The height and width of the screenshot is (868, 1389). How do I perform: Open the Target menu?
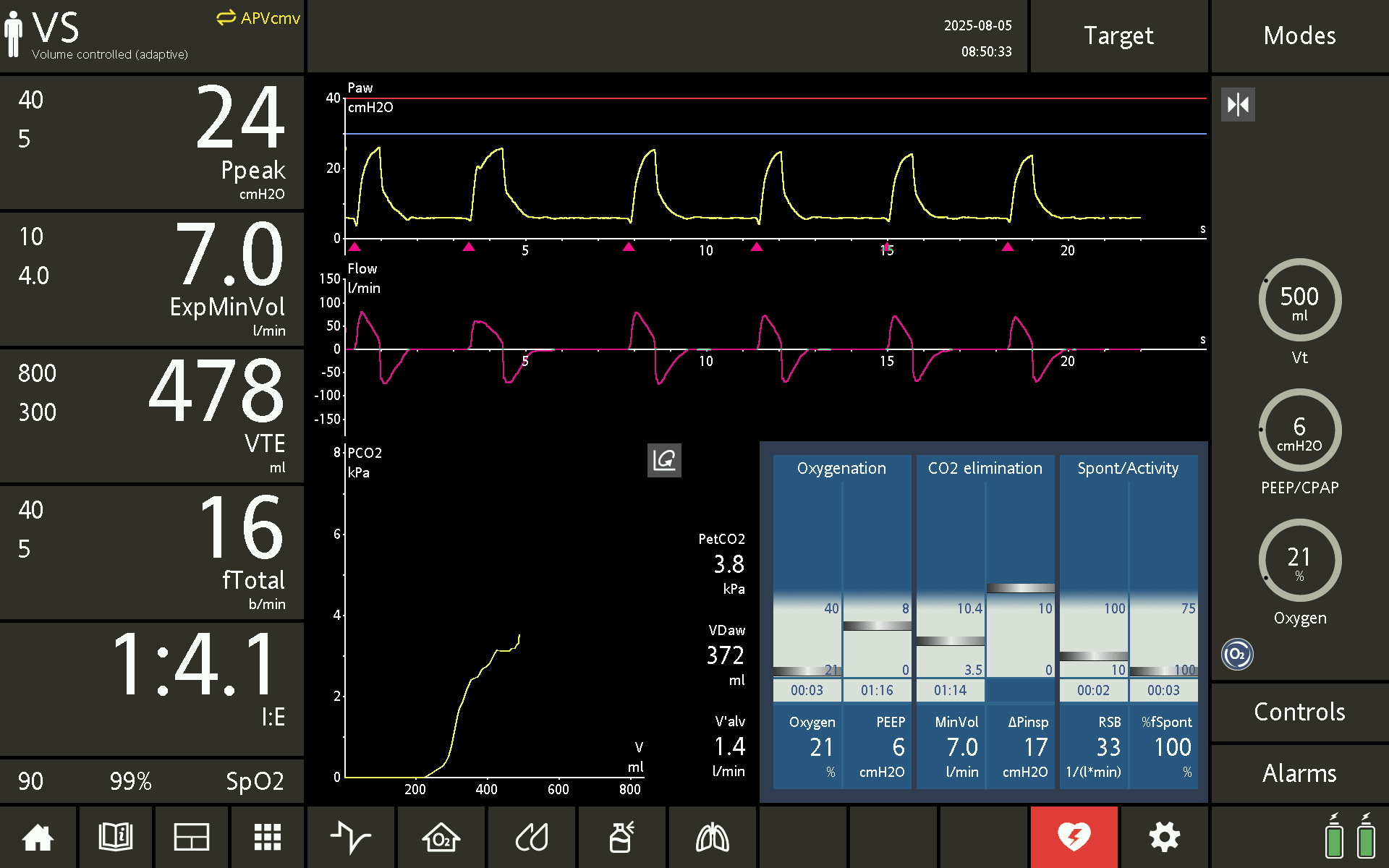1118,35
